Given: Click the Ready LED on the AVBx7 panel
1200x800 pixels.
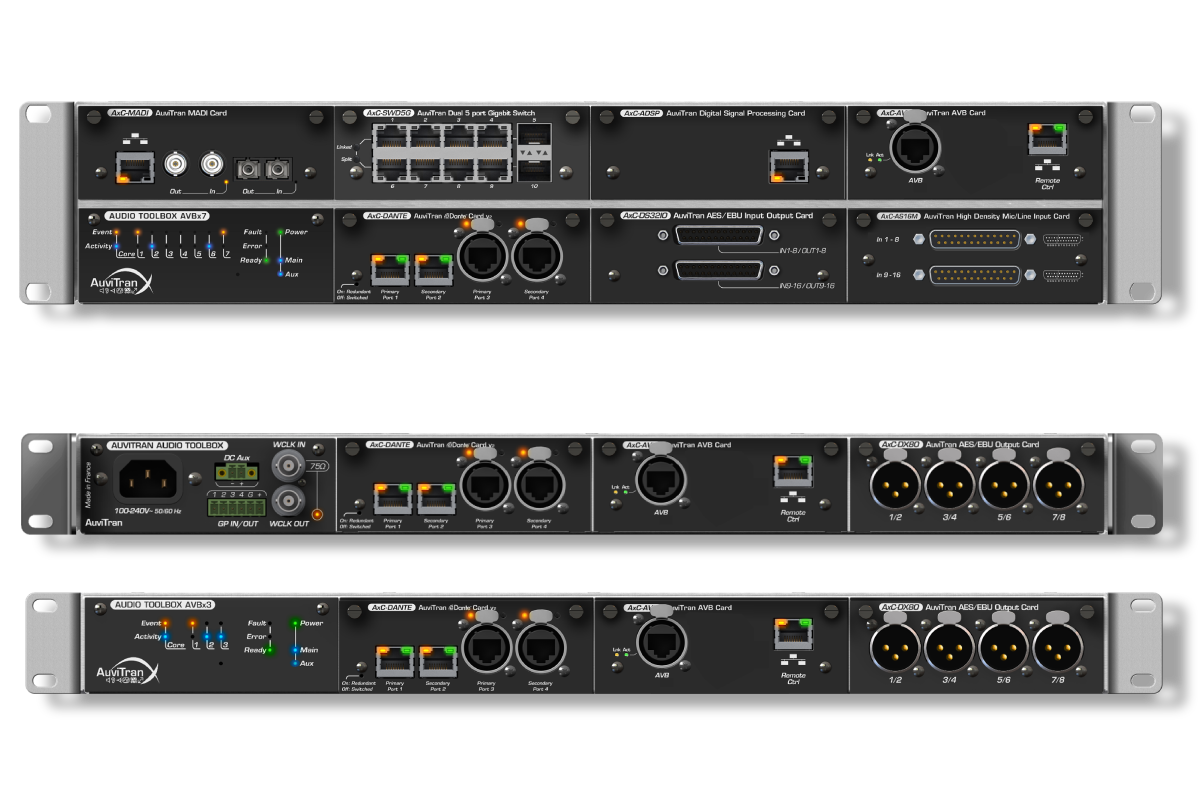Looking at the screenshot, I should 268,260.
